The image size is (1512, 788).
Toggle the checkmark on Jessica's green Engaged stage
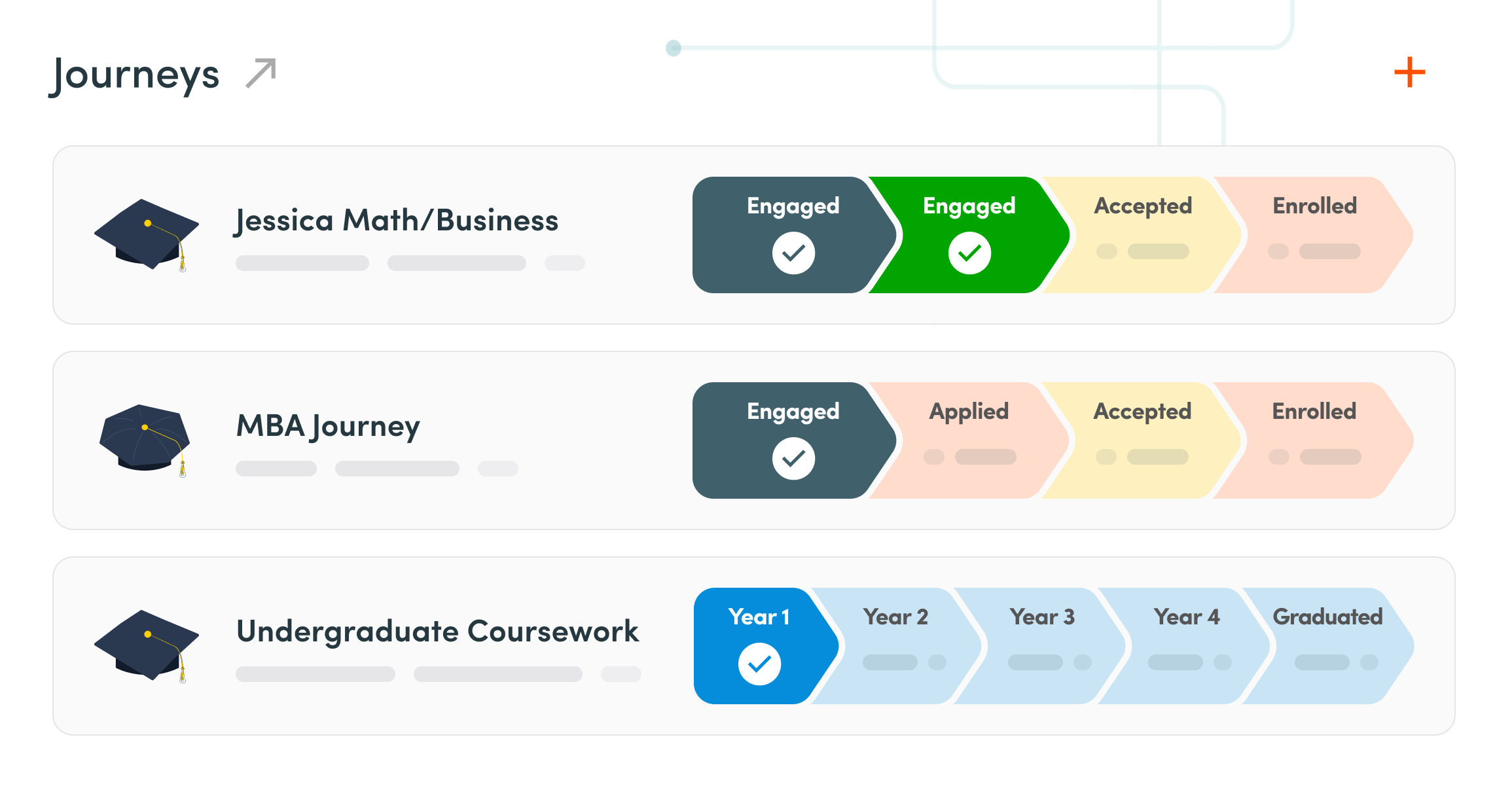click(969, 253)
